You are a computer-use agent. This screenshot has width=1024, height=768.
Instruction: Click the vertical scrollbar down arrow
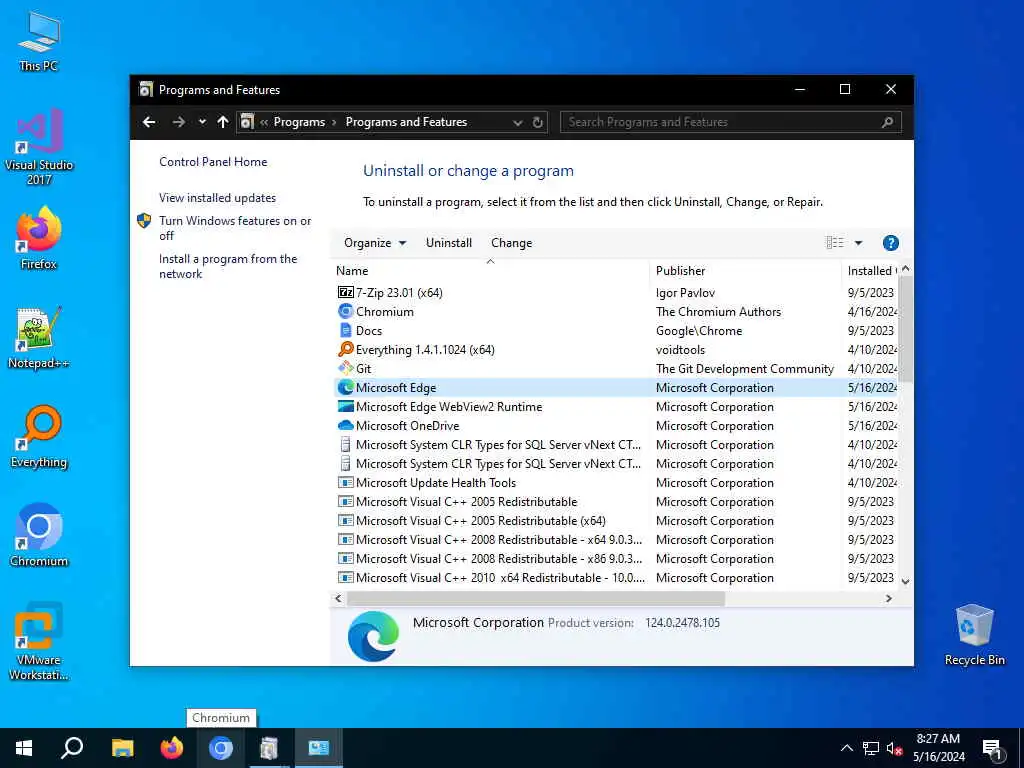(x=905, y=581)
